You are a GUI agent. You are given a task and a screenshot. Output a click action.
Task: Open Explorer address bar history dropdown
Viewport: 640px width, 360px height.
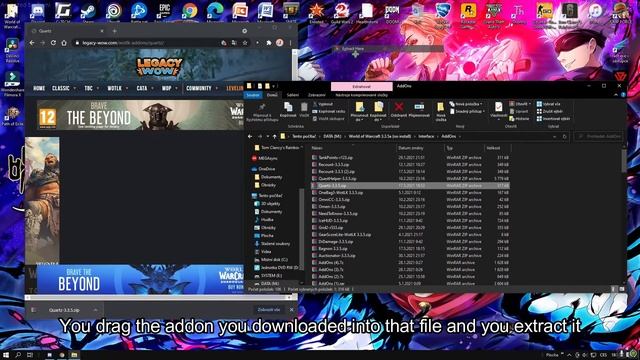point(554,136)
